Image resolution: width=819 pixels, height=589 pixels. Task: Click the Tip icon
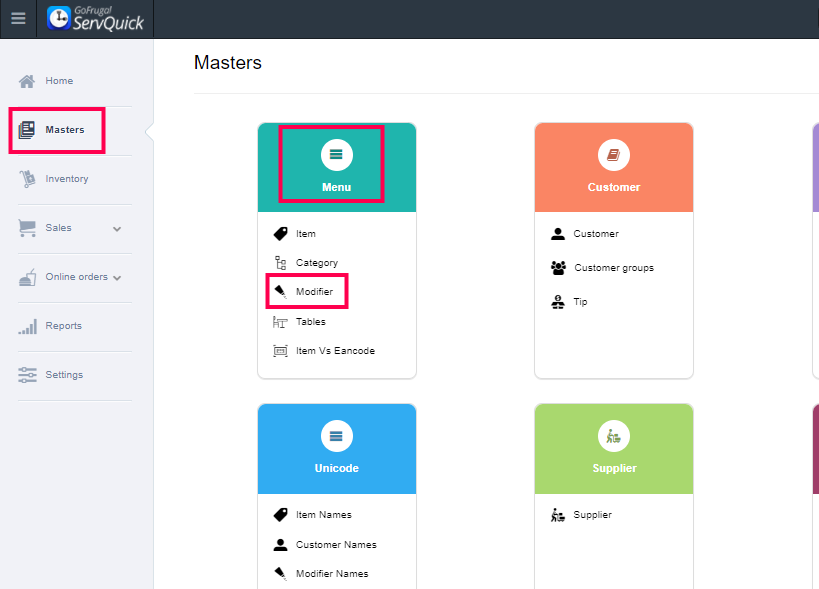tap(558, 302)
